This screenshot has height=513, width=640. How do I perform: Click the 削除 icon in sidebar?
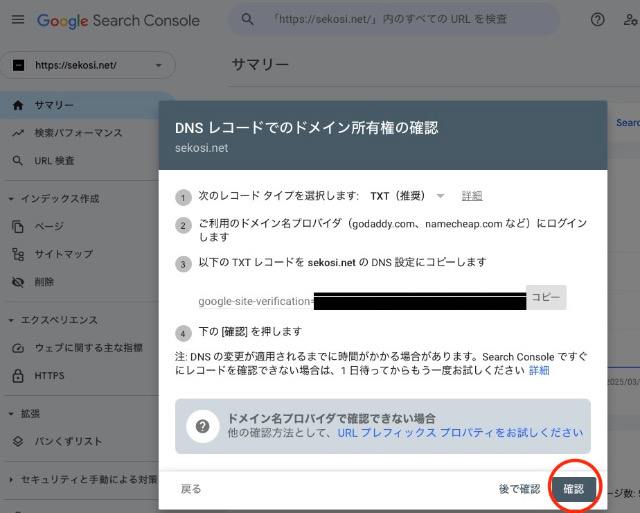(x=17, y=282)
